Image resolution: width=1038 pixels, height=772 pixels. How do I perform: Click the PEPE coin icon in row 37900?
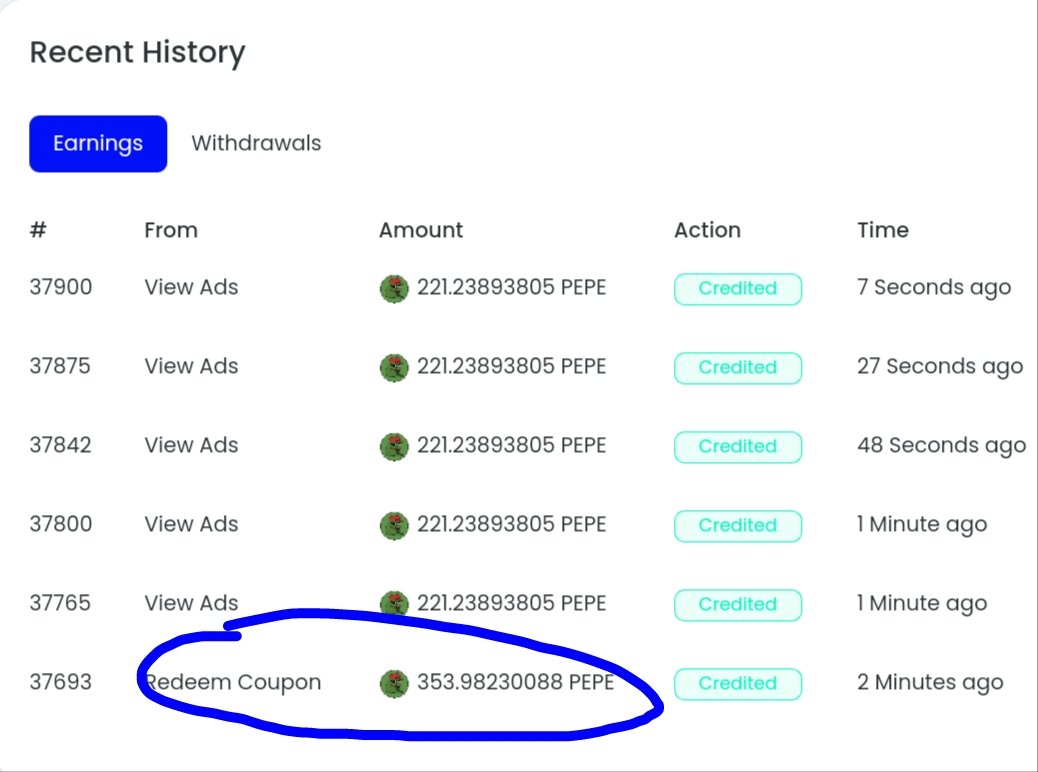pyautogui.click(x=394, y=289)
